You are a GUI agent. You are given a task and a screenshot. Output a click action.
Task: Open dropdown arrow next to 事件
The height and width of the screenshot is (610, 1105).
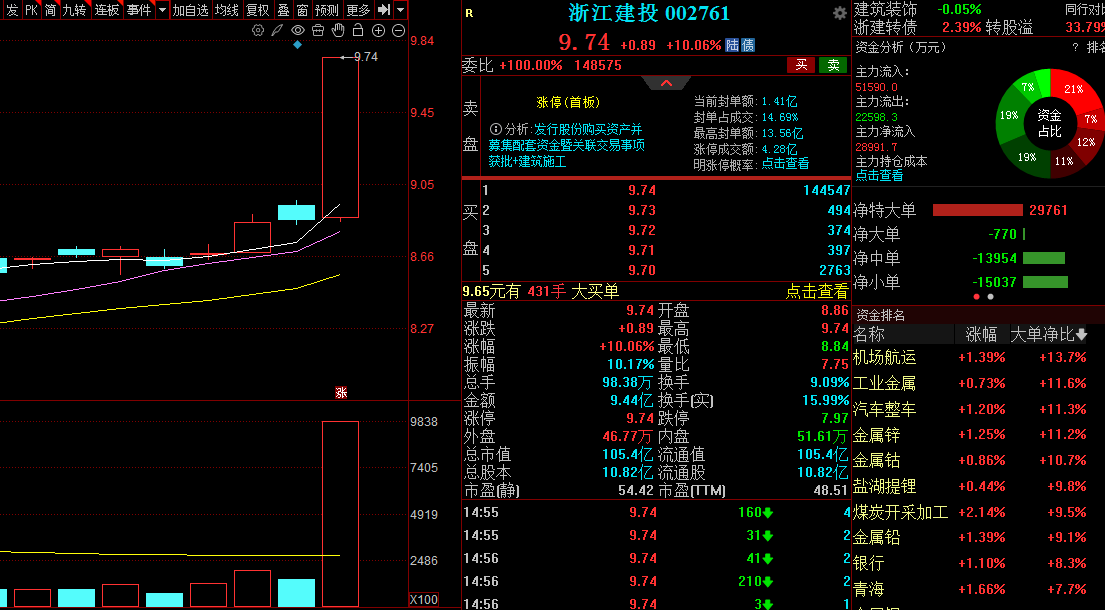(162, 10)
